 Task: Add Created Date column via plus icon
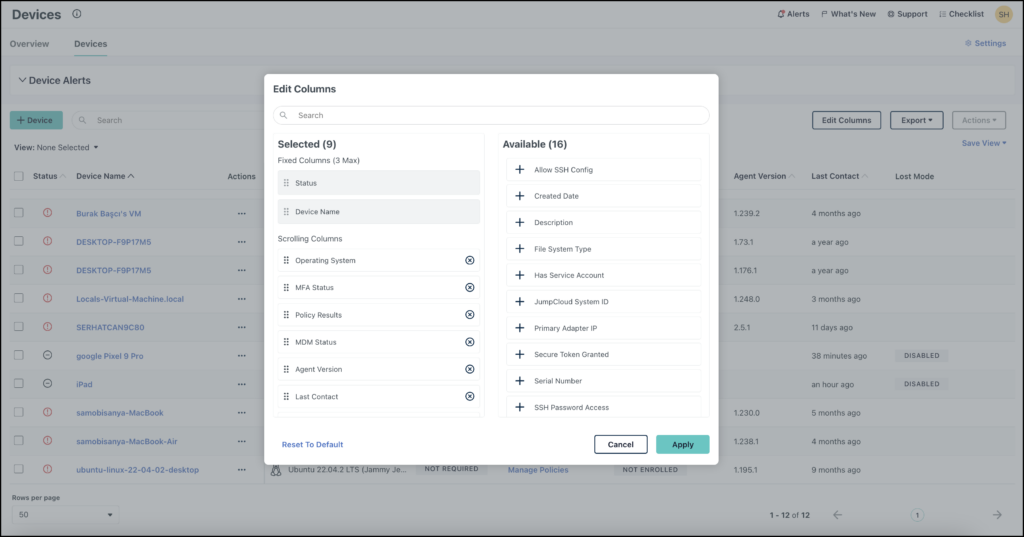(520, 196)
